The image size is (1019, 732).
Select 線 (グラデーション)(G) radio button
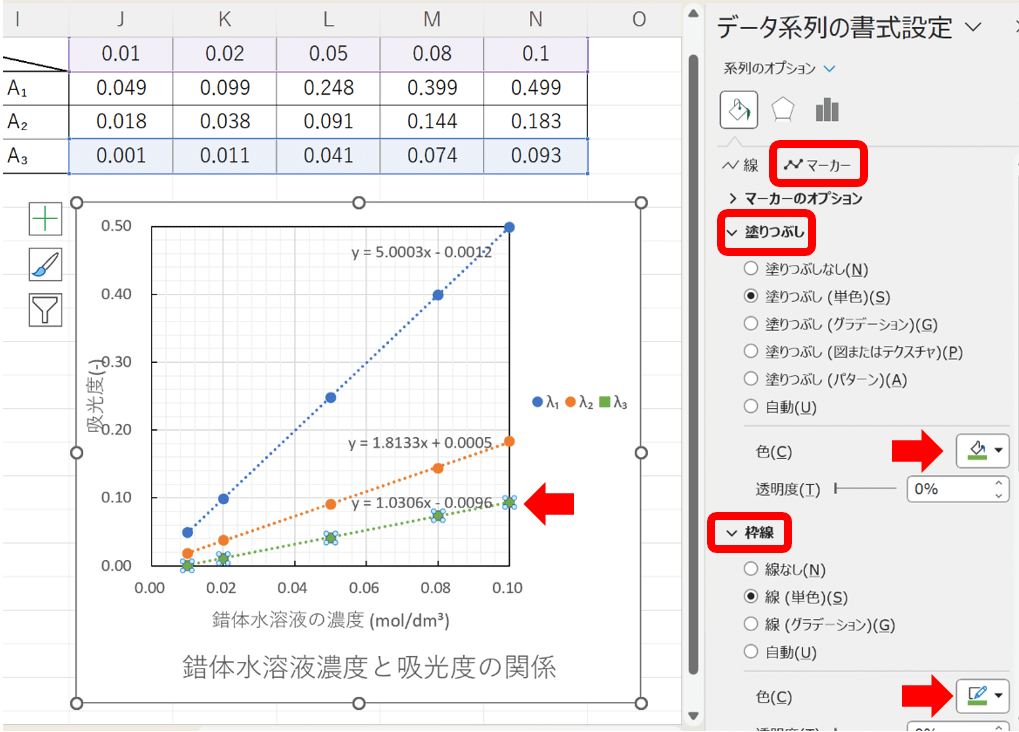751,624
